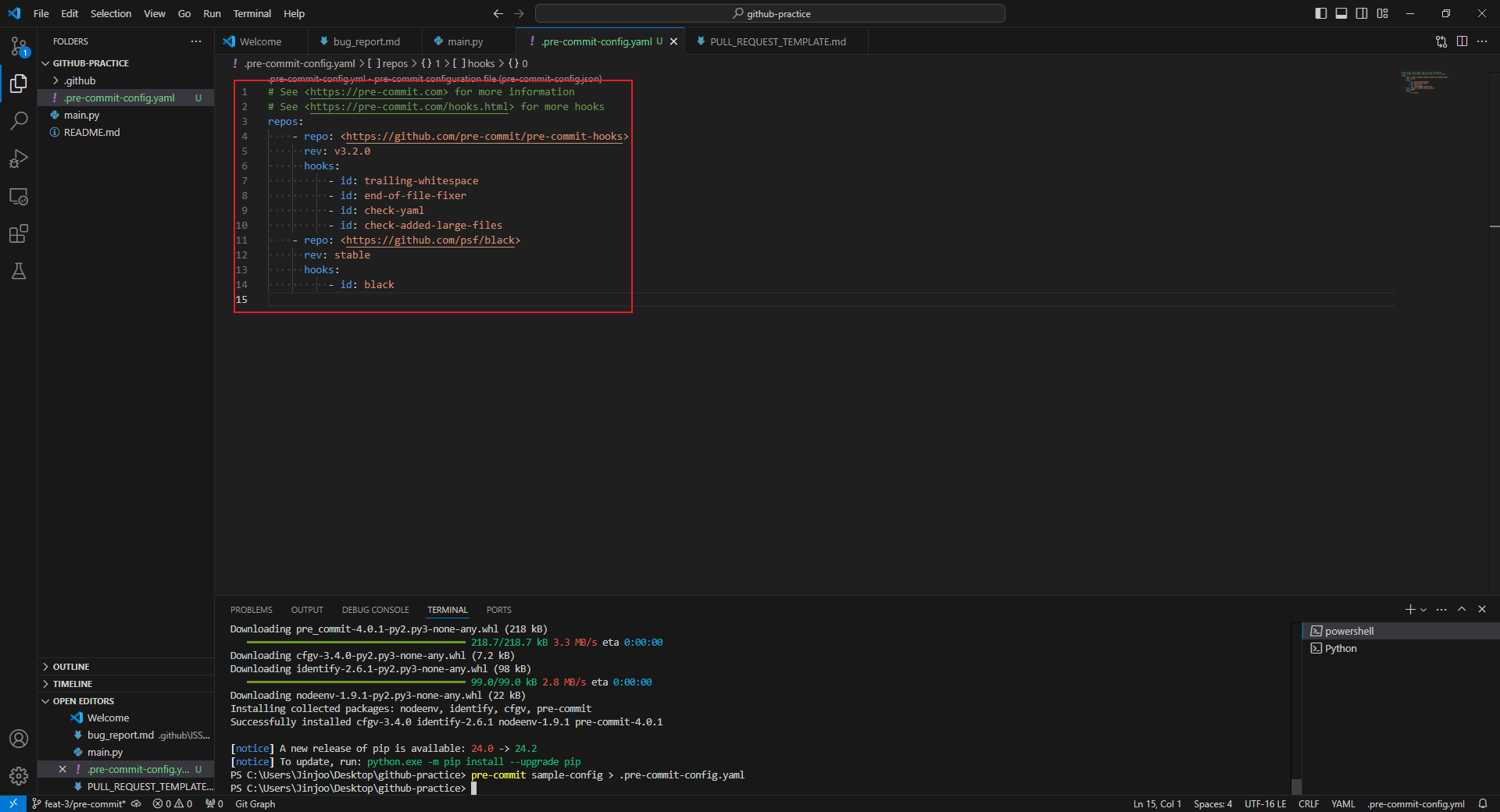
Task: Go forward using the navigation arrow
Action: click(519, 13)
